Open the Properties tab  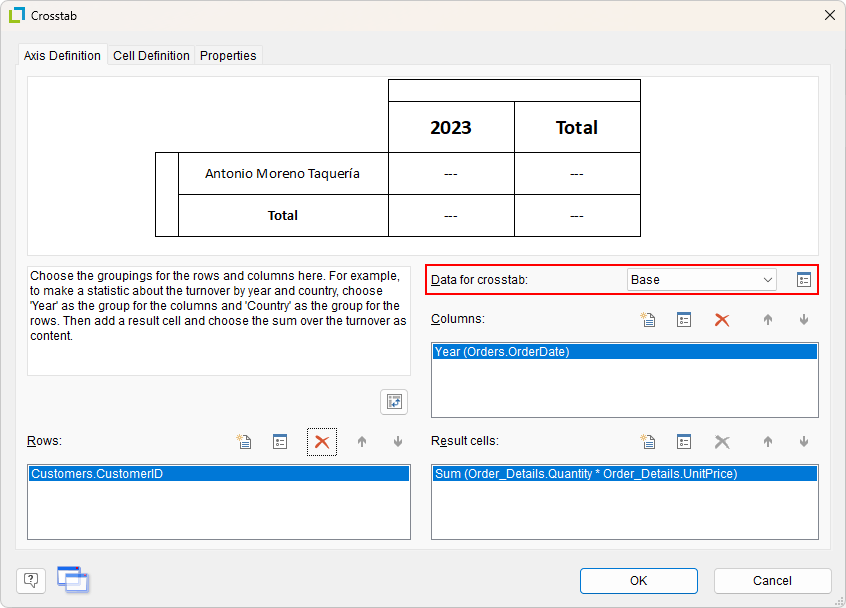coord(228,56)
